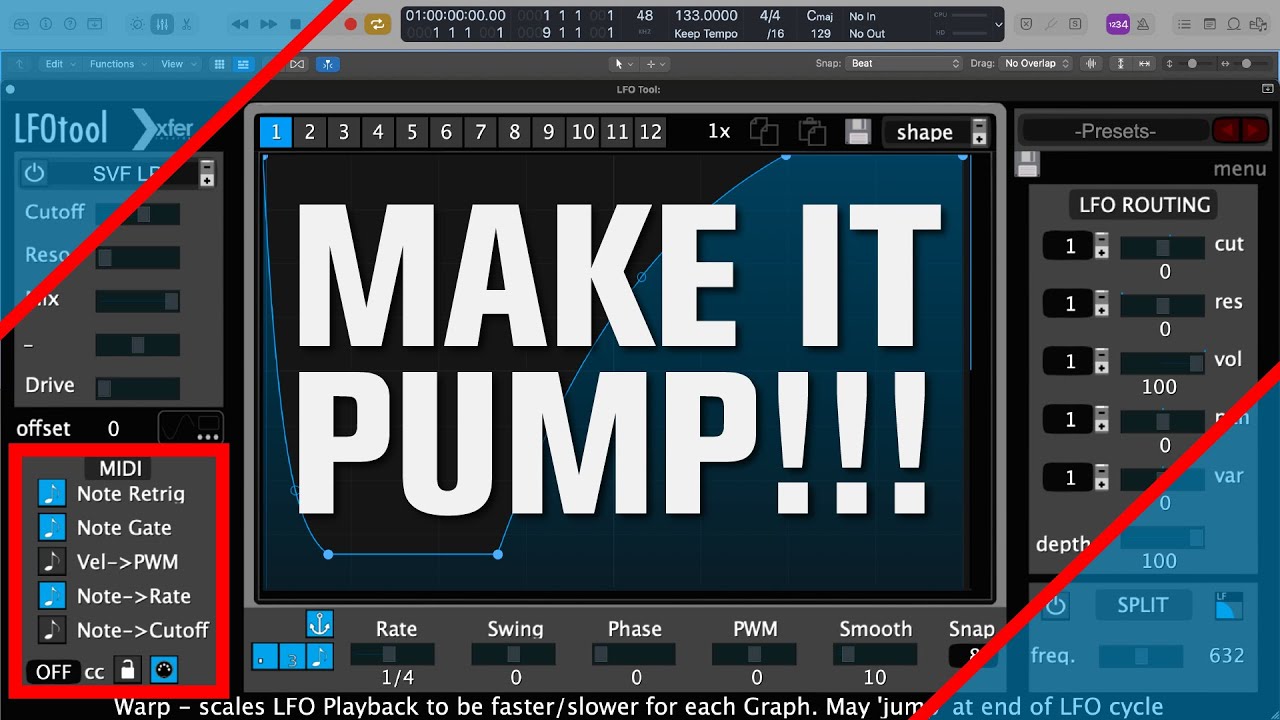The height and width of the screenshot is (720, 1280).
Task: Toggle the triplet rate button
Action: (x=292, y=657)
